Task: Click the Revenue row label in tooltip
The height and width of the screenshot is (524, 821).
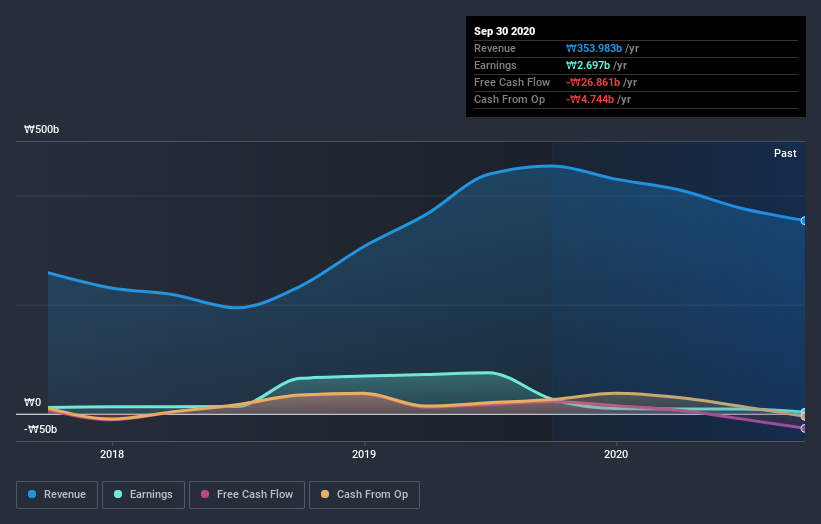Action: click(495, 48)
